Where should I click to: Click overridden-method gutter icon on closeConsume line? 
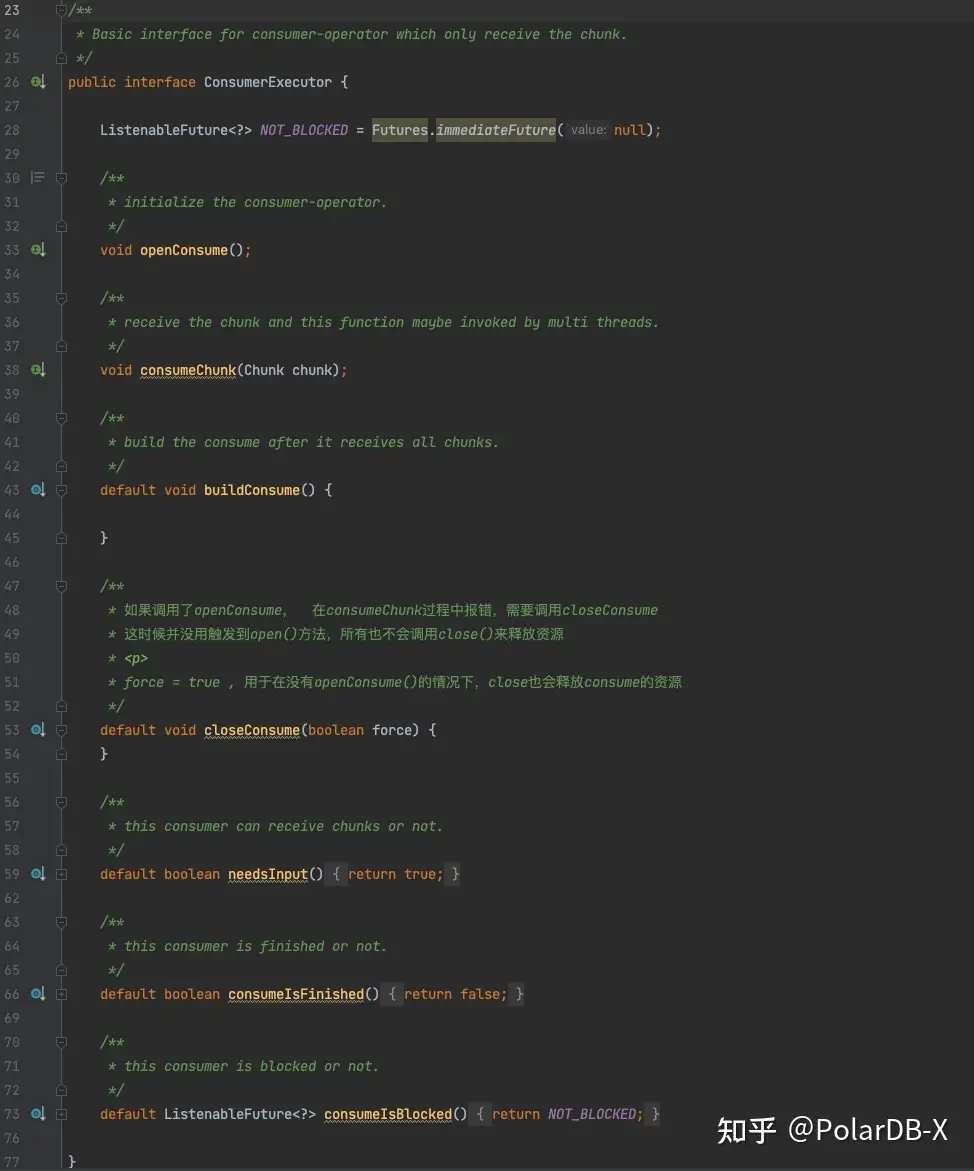[x=38, y=730]
